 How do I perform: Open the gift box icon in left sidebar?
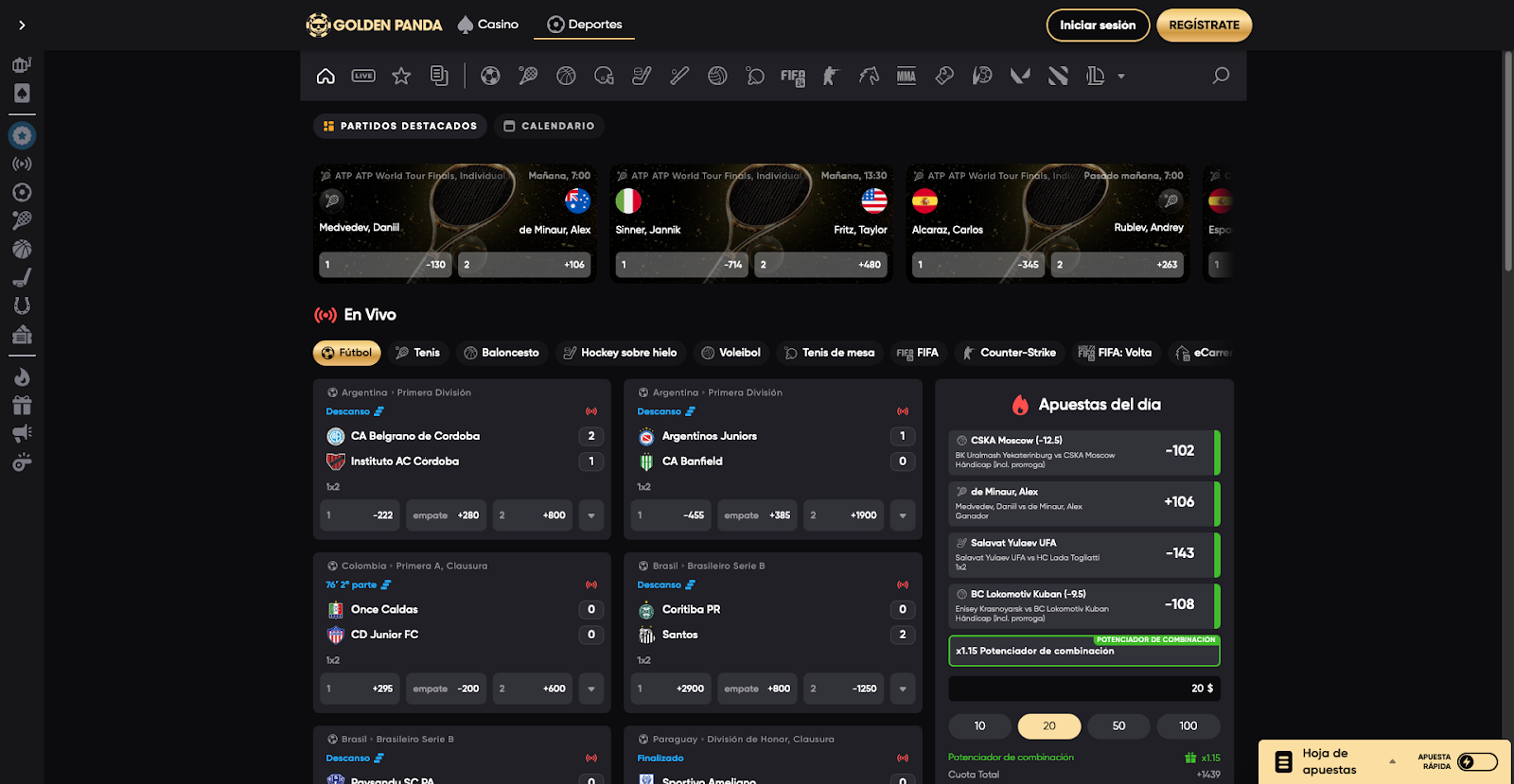click(22, 405)
